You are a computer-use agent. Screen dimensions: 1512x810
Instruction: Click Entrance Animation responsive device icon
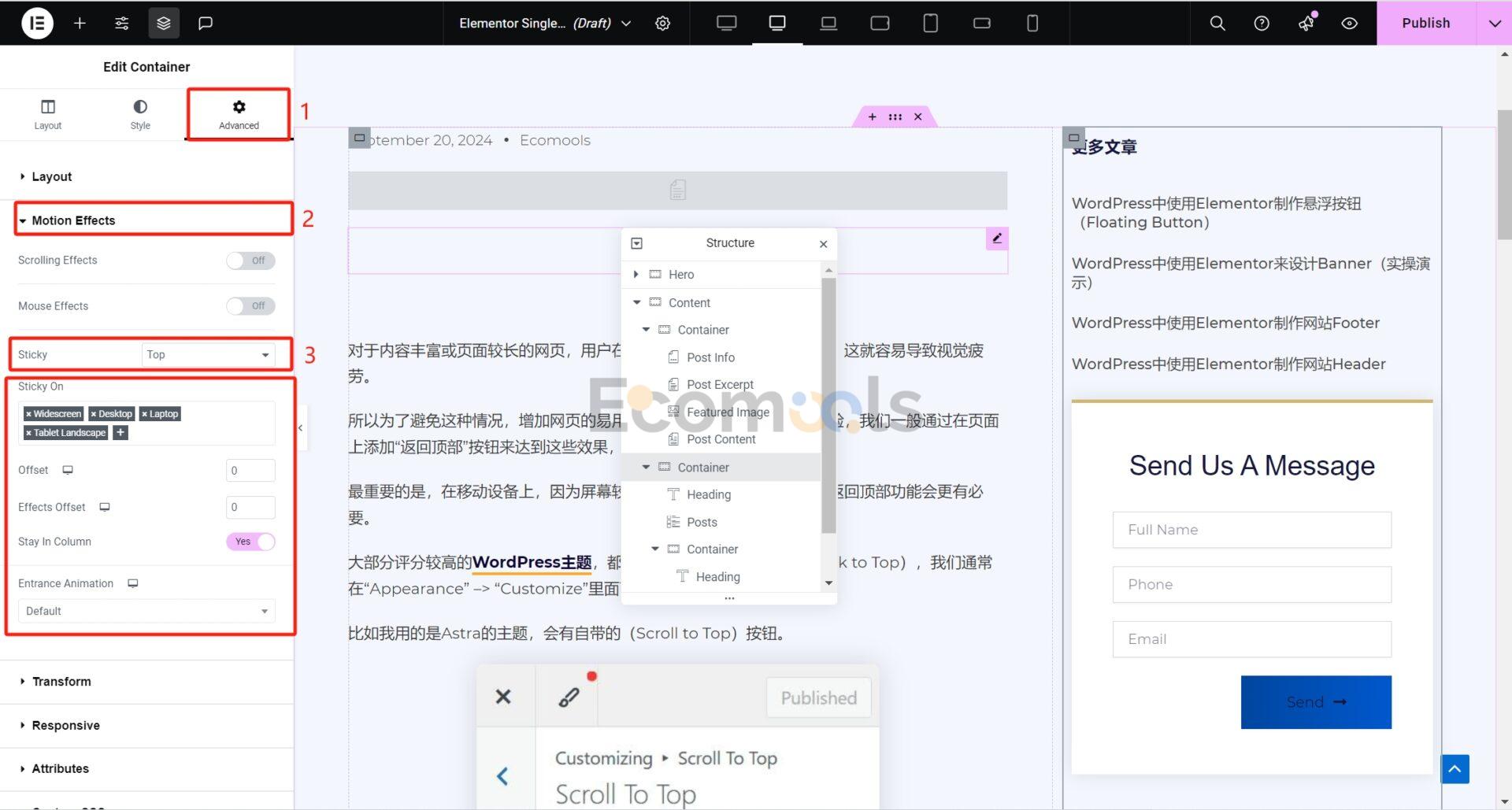[x=133, y=583]
